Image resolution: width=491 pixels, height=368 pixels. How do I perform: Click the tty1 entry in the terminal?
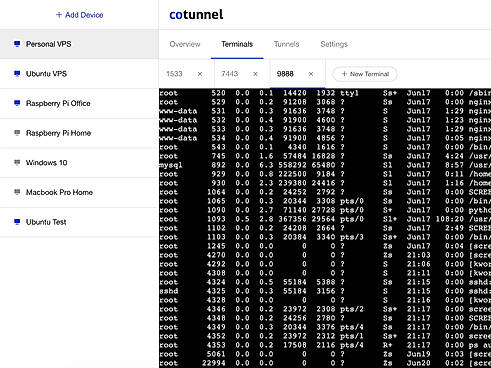[x=349, y=93]
